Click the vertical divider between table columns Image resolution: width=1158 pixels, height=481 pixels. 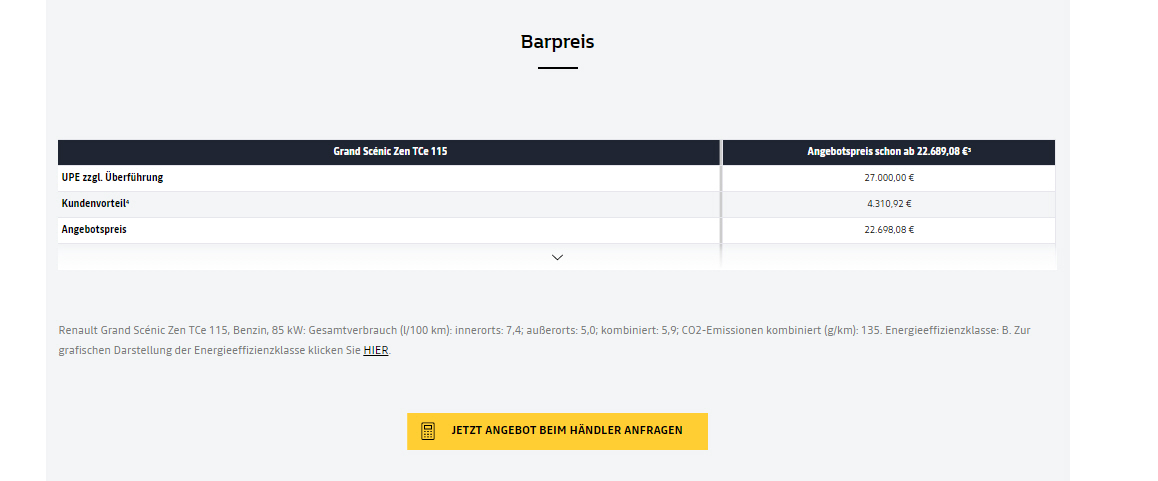tap(722, 203)
